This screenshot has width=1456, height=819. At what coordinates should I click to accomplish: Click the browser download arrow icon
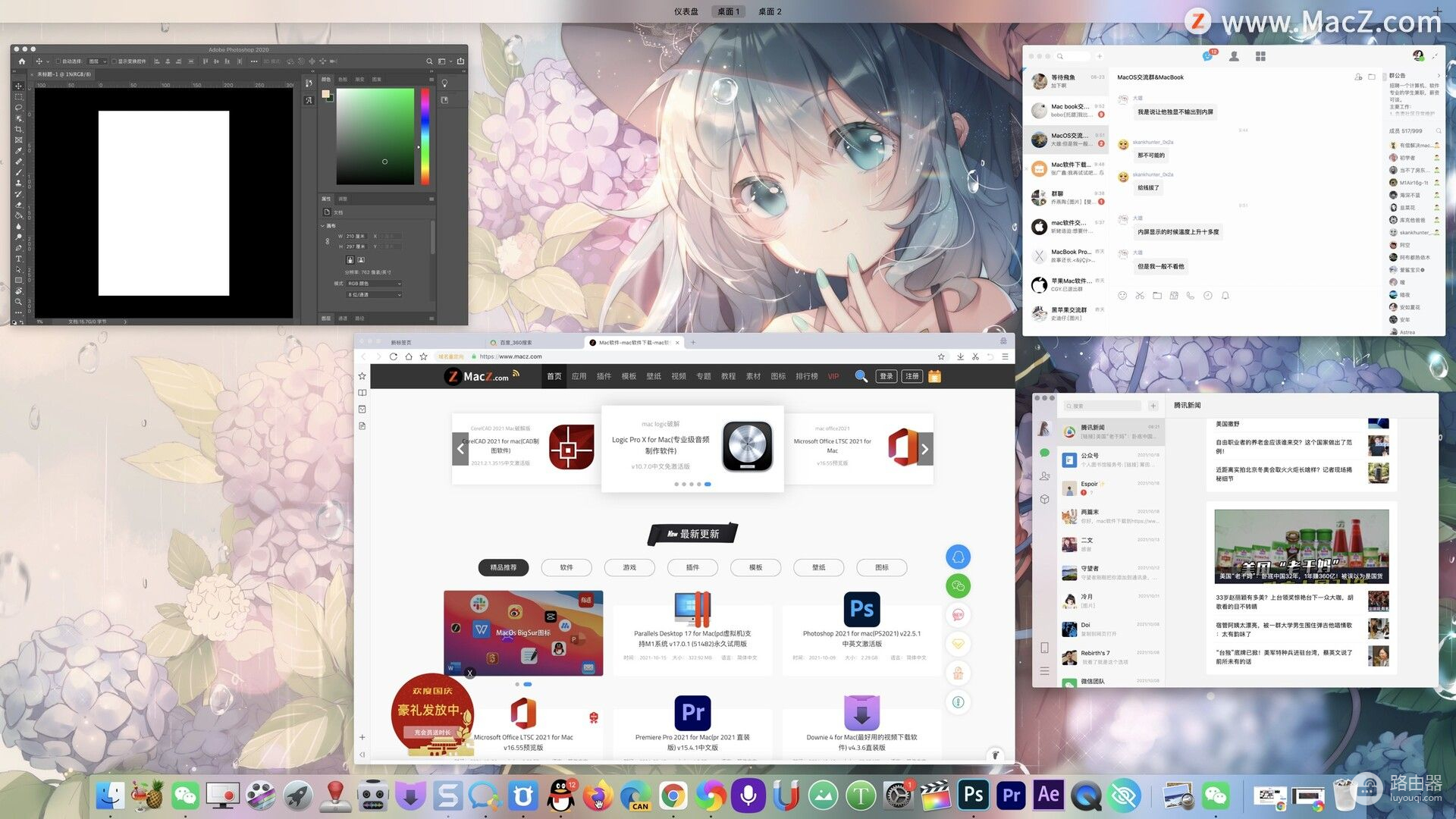pyautogui.click(x=960, y=356)
